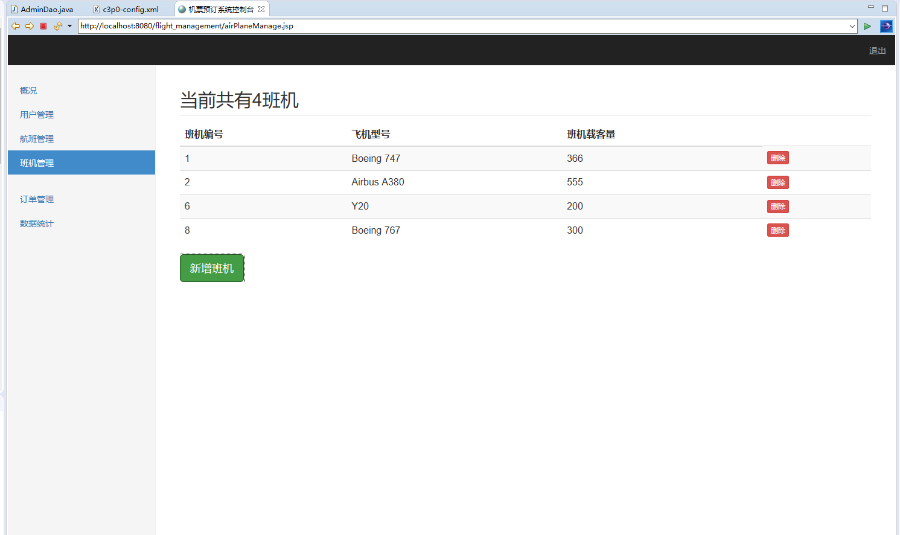
Task: Click capacity value 200
Action: pos(575,206)
